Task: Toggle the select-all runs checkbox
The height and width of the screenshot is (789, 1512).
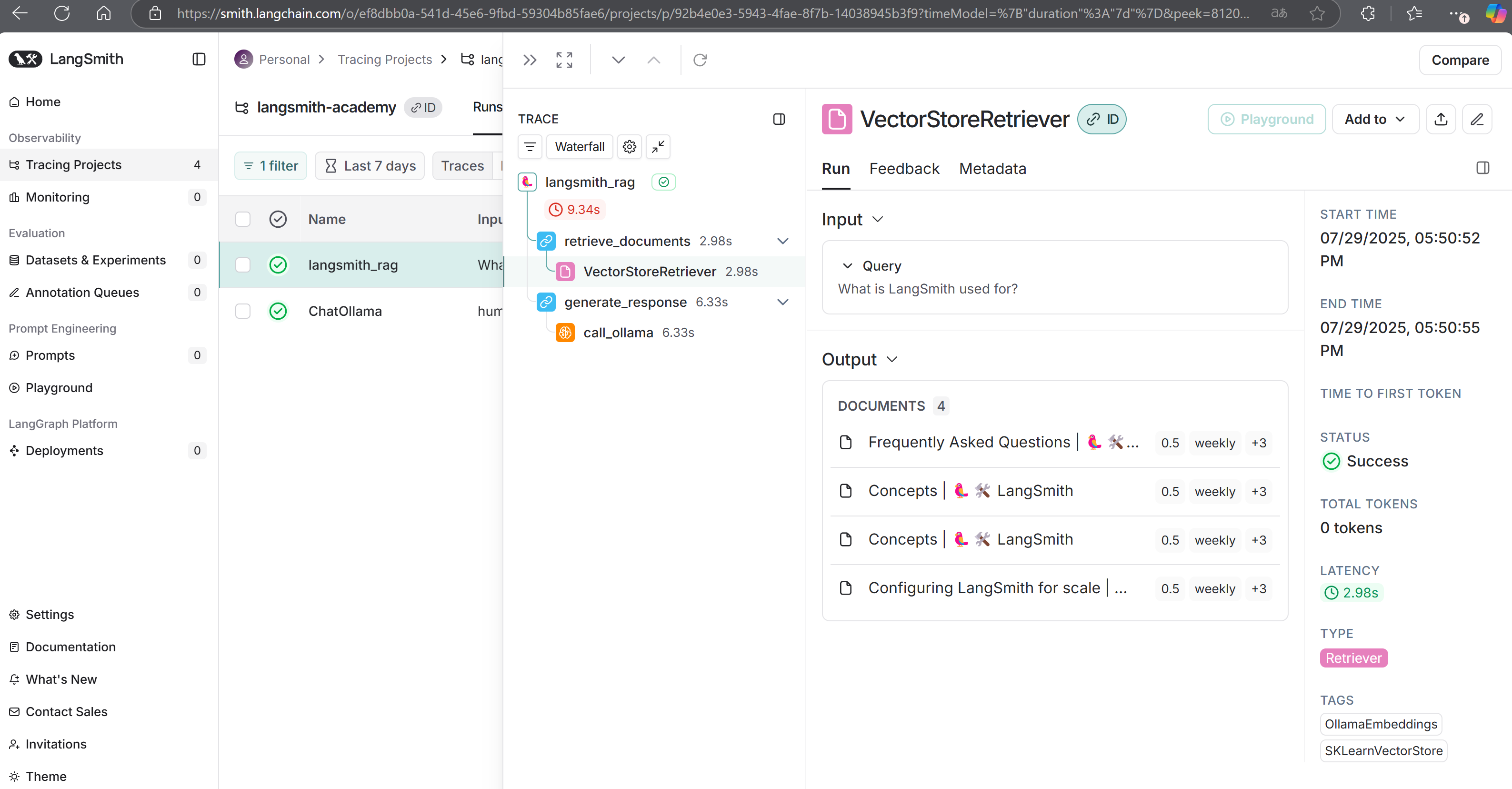Action: pyautogui.click(x=242, y=219)
